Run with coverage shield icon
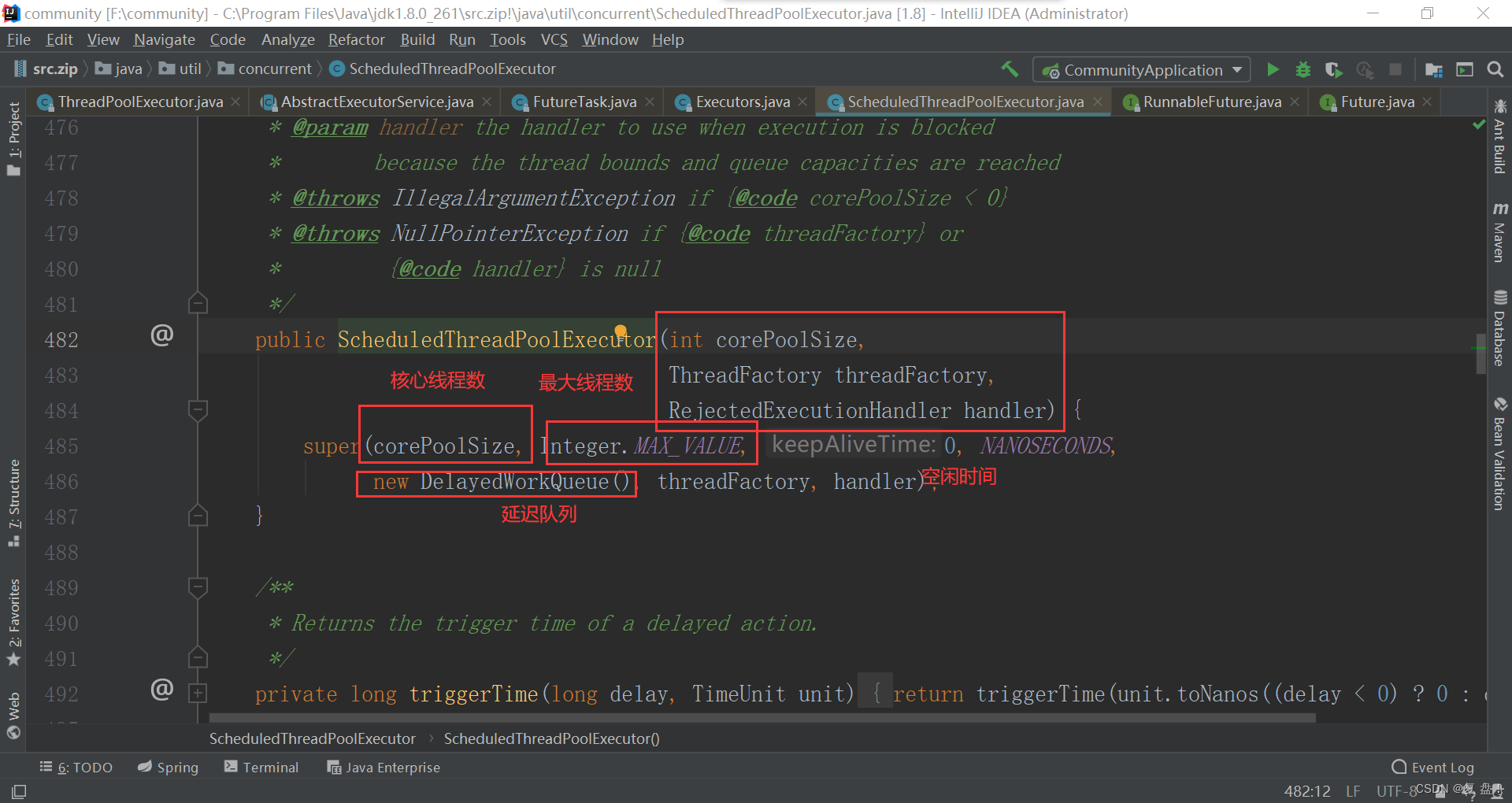Screen dimensions: 1512x803 click(x=1333, y=69)
